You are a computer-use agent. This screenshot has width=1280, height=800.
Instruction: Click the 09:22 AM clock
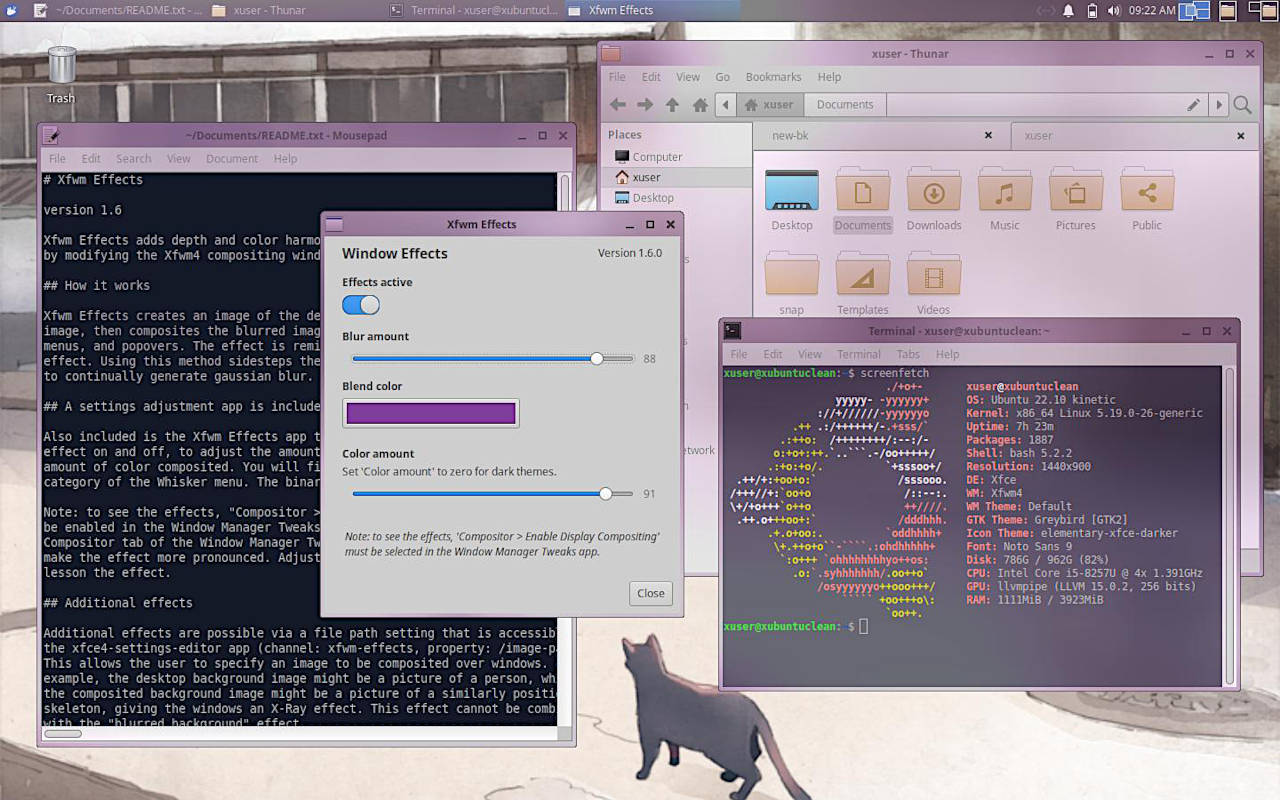pos(1152,10)
